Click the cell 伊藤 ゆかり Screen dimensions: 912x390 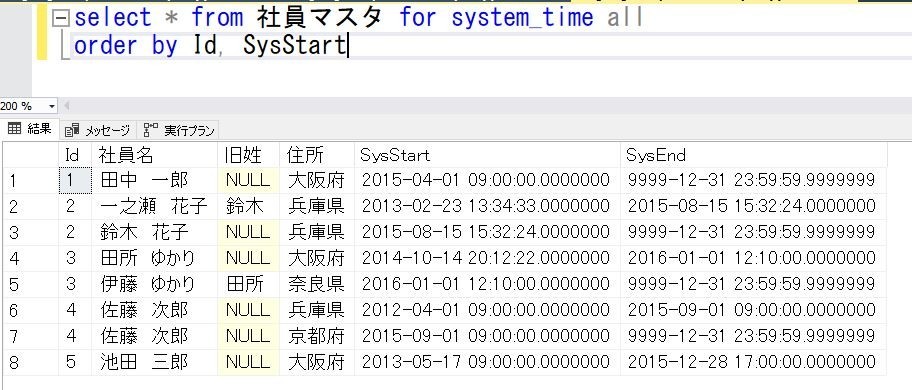pos(154,284)
